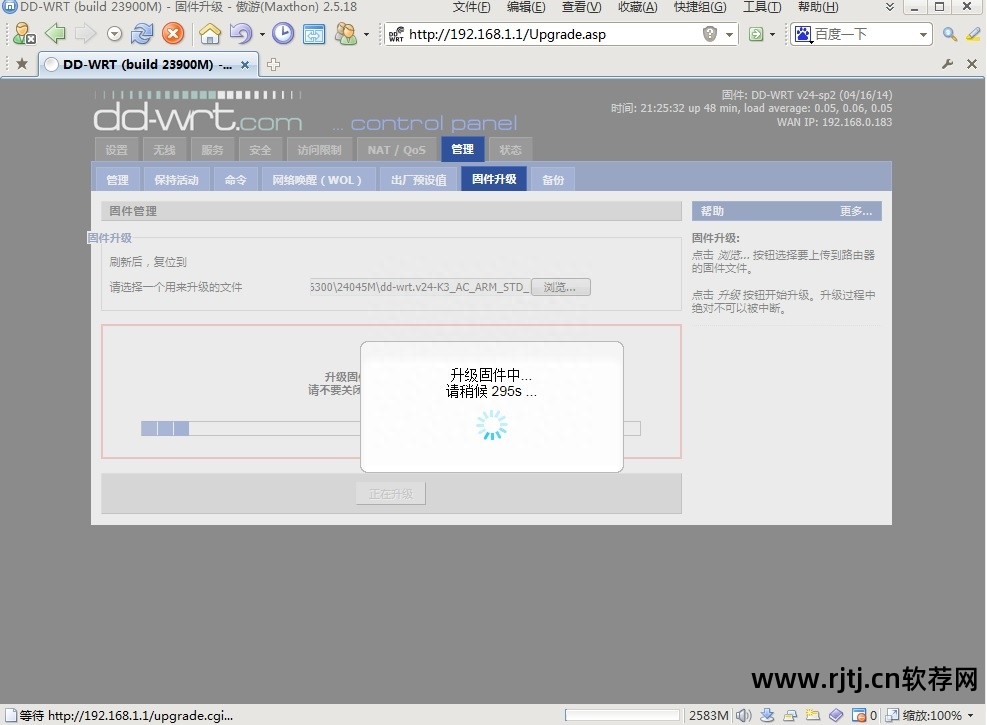Open the 帮助(H) menu
Viewport: 987px width, 725px height.
click(x=818, y=7)
